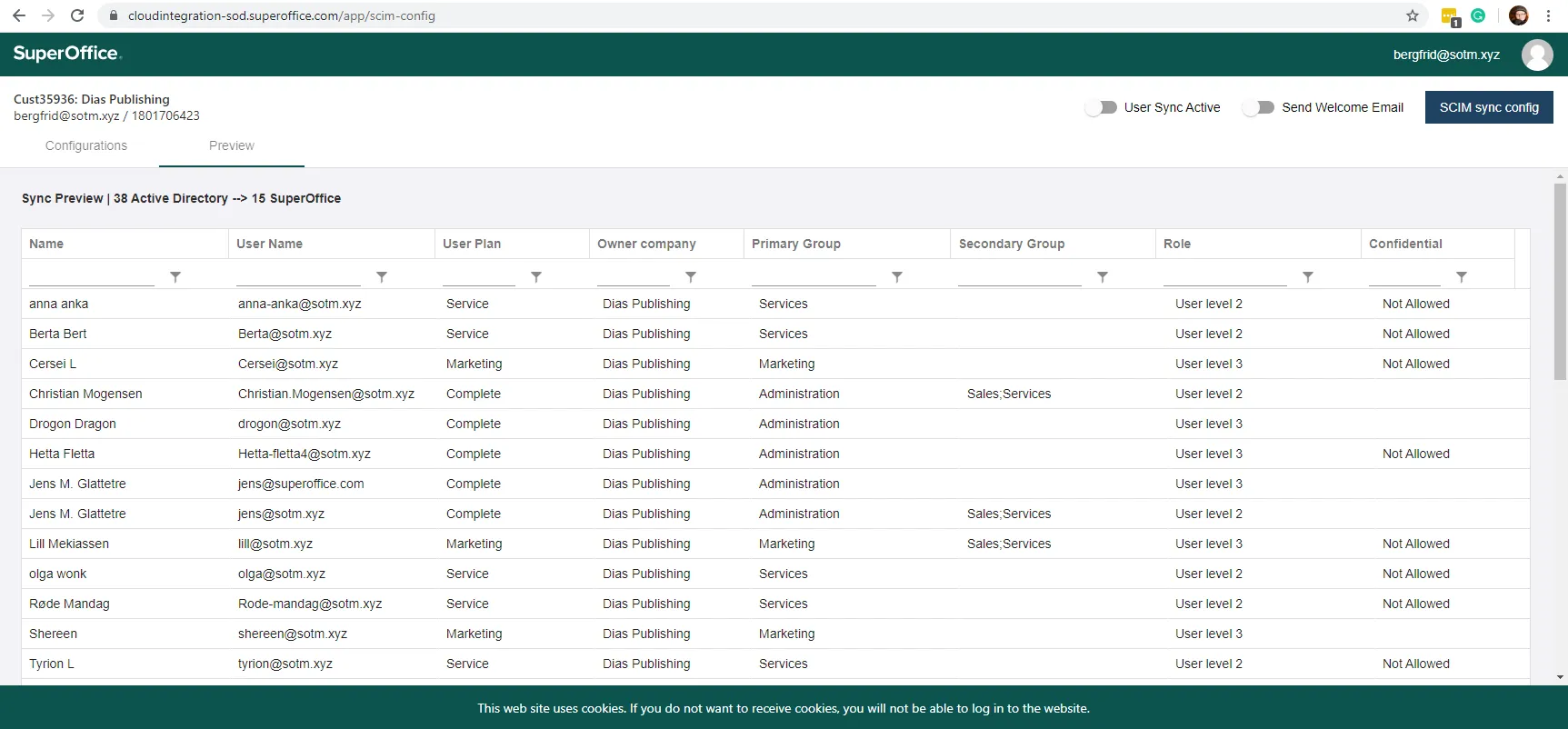This screenshot has width=1568, height=729.
Task: Switch to the Configurations tab
Action: point(86,145)
